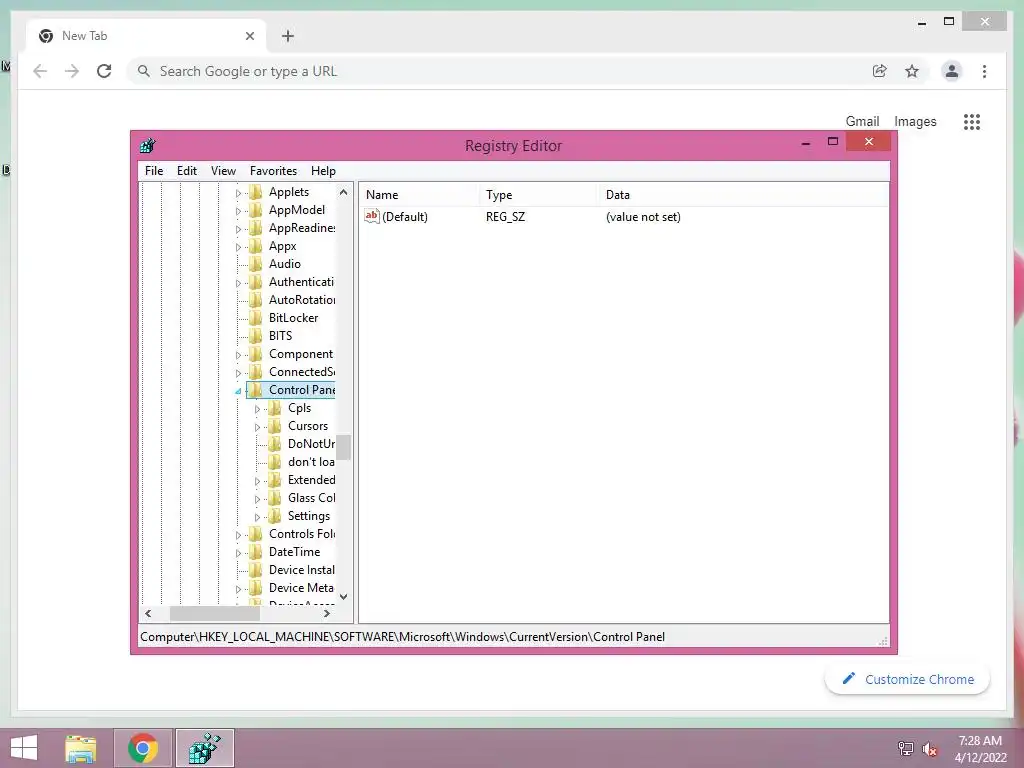Expand the Glass Col subkey

257,498
